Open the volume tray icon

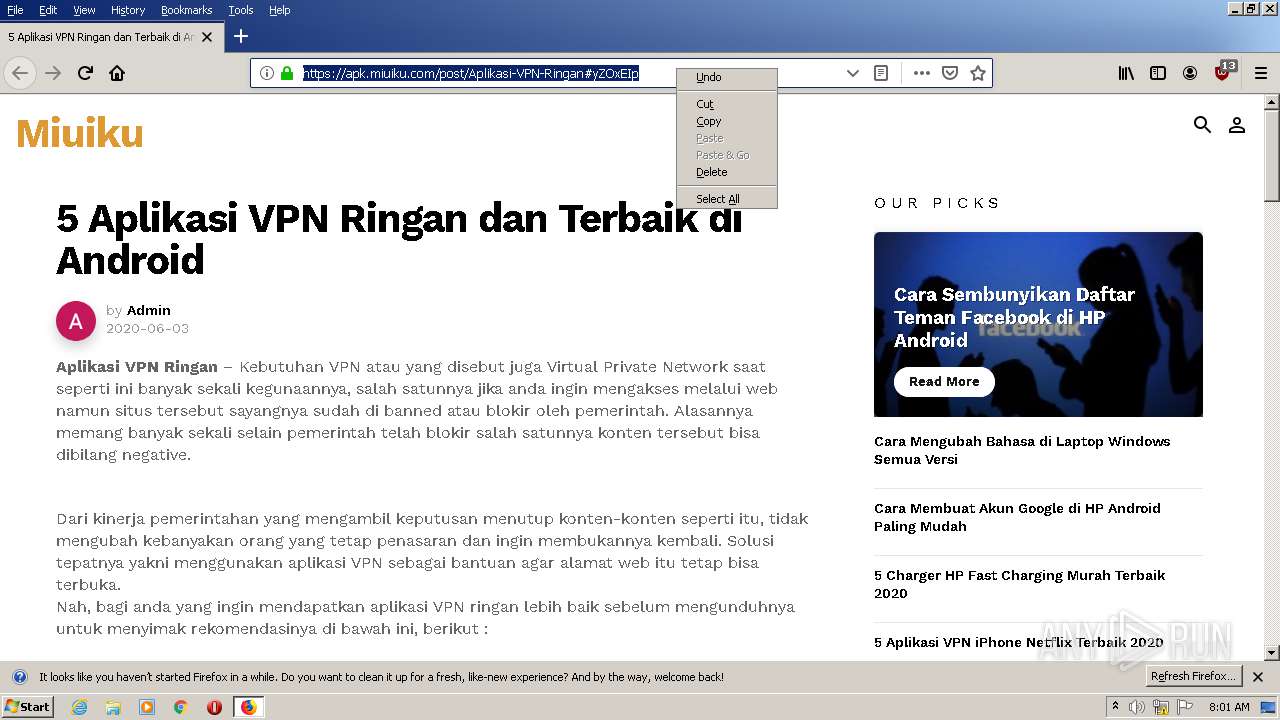1137,707
